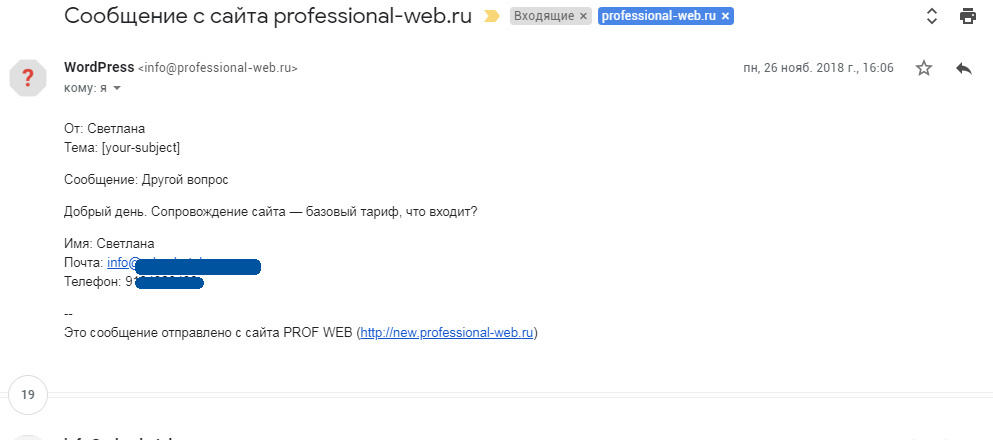
Task: Click the collapsed message line below the divider
Action: click(x=496, y=436)
